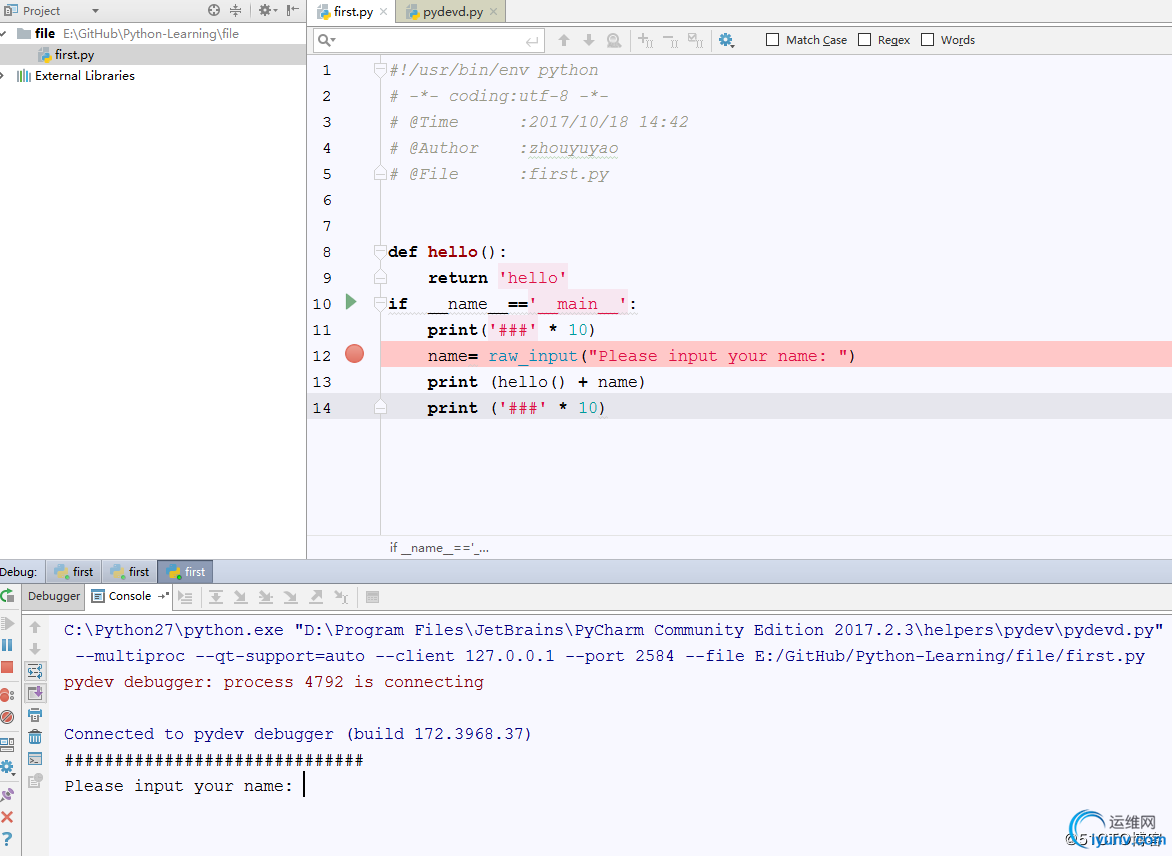Close the first.py editor tab
Image resolution: width=1172 pixels, height=856 pixels.
(x=383, y=11)
